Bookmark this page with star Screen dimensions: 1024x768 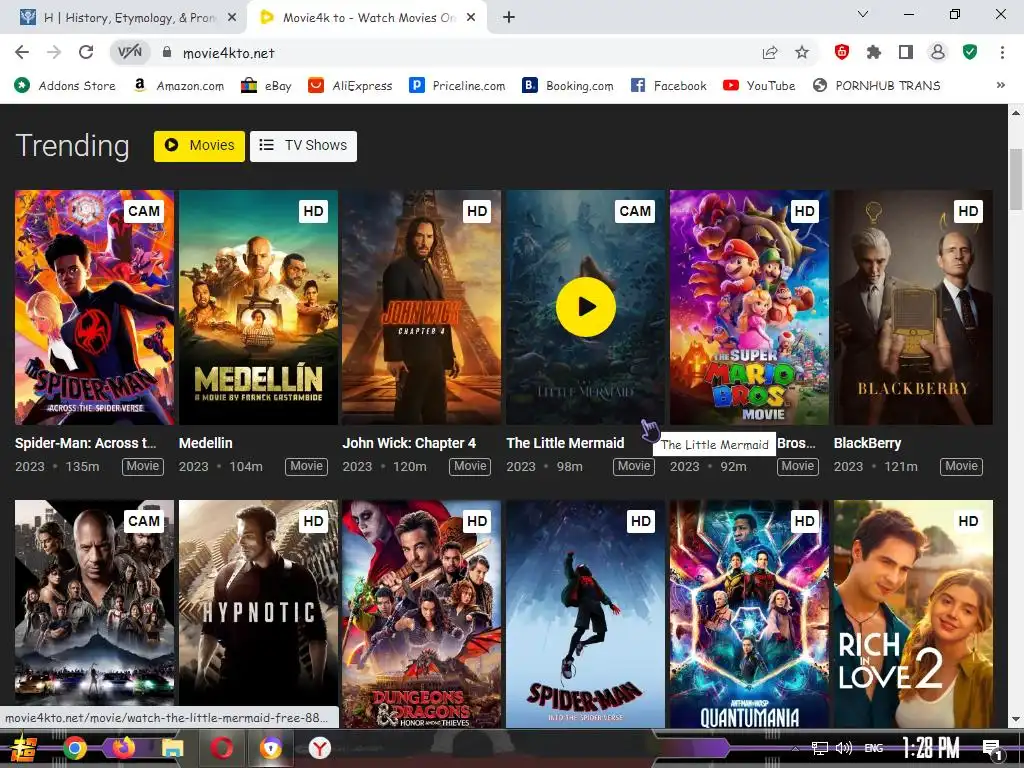[x=802, y=52]
